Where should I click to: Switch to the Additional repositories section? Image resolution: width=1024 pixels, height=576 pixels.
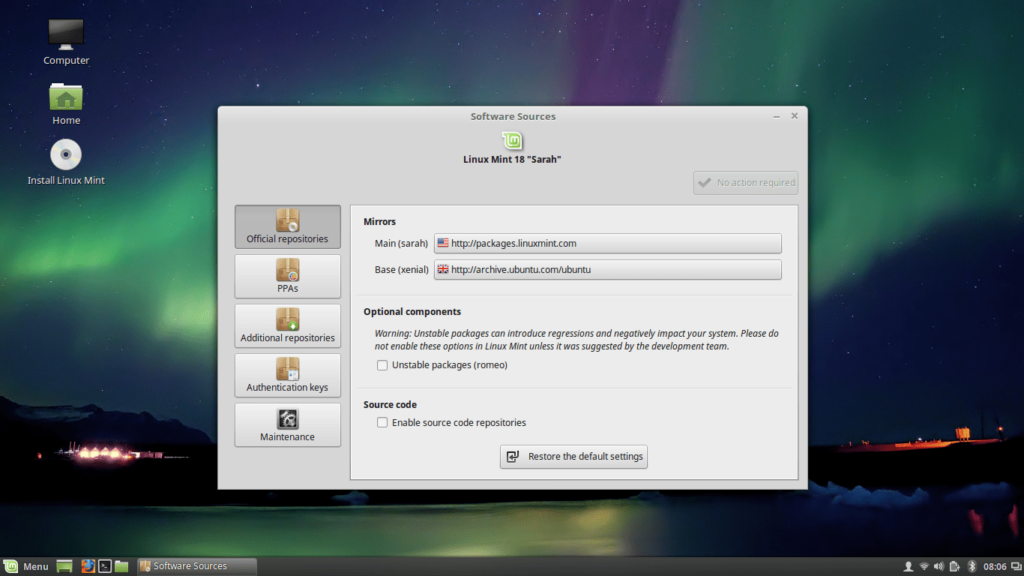pos(287,326)
